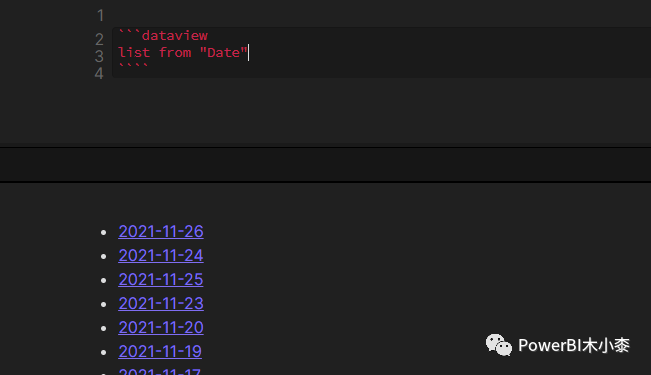
Task: Place cursor on the ```dataview line
Action: (x=163, y=36)
